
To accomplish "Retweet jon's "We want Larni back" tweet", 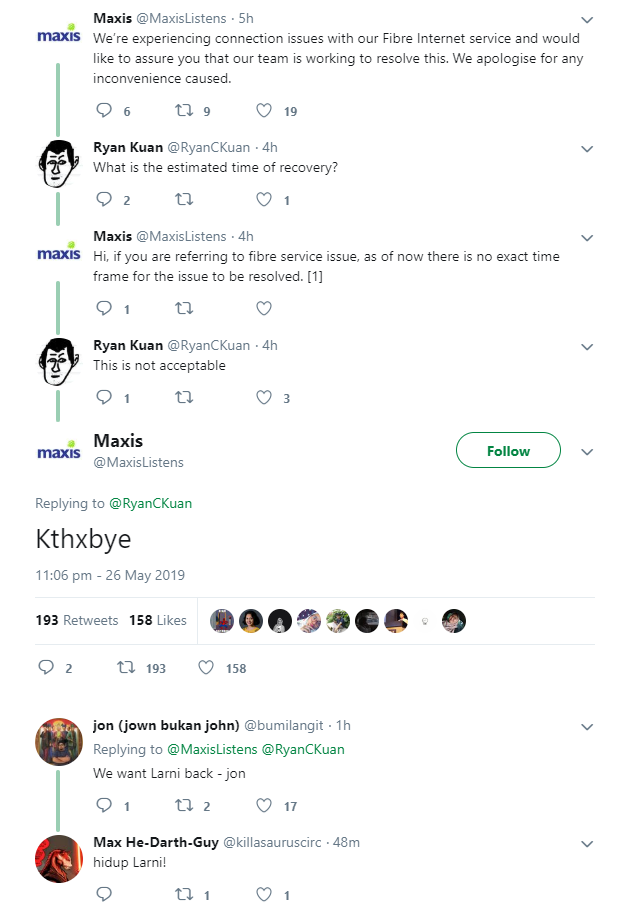I will pos(184,805).
